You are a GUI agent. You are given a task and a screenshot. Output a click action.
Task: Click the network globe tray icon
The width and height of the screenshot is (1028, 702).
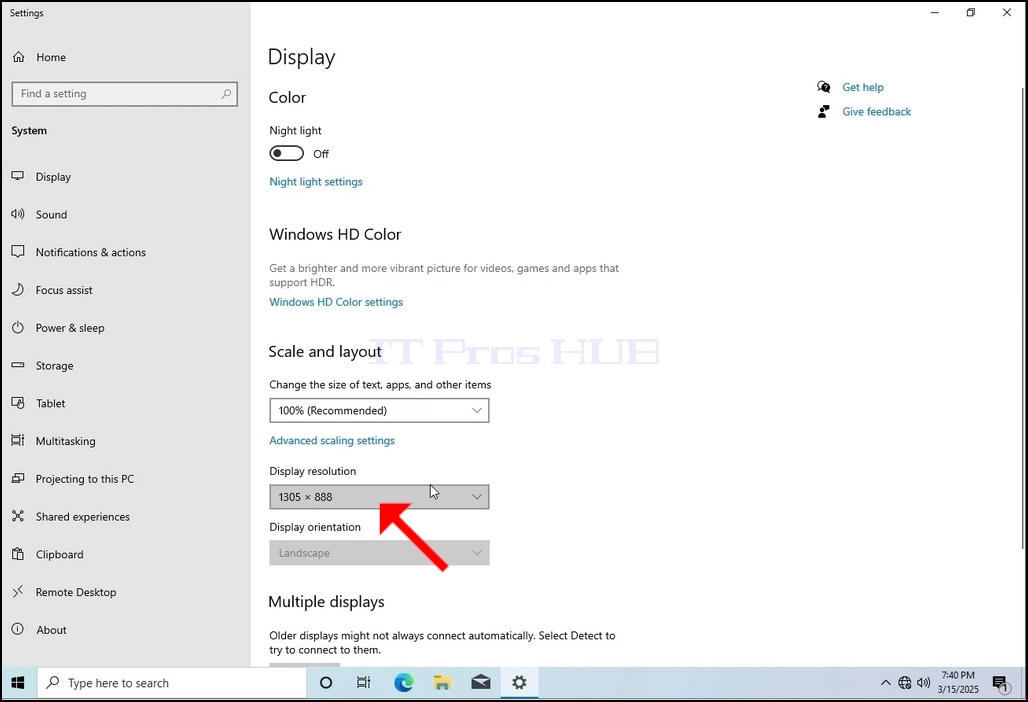(905, 683)
